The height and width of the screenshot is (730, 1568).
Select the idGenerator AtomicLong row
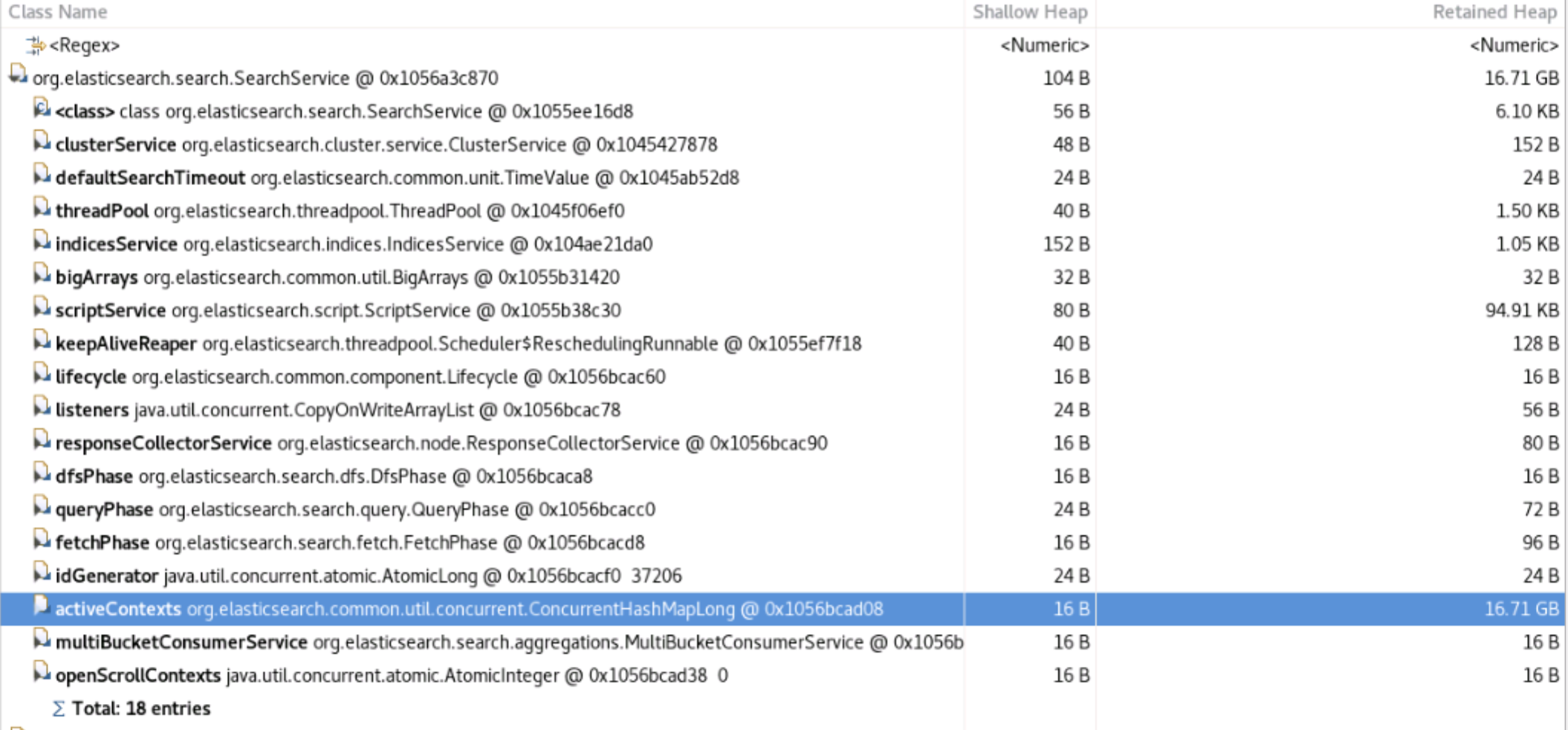tap(783, 575)
